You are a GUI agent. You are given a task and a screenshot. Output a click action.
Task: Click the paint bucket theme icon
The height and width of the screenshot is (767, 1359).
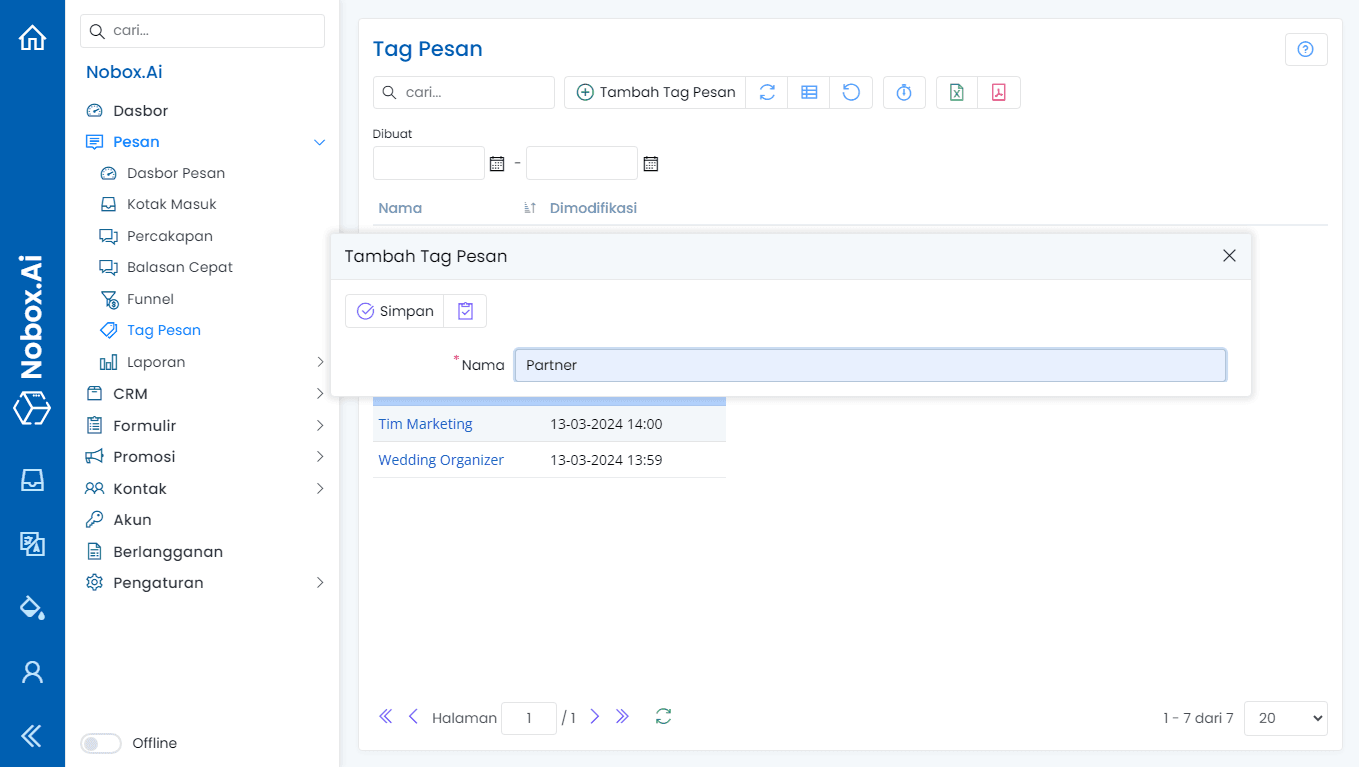pyautogui.click(x=32, y=607)
